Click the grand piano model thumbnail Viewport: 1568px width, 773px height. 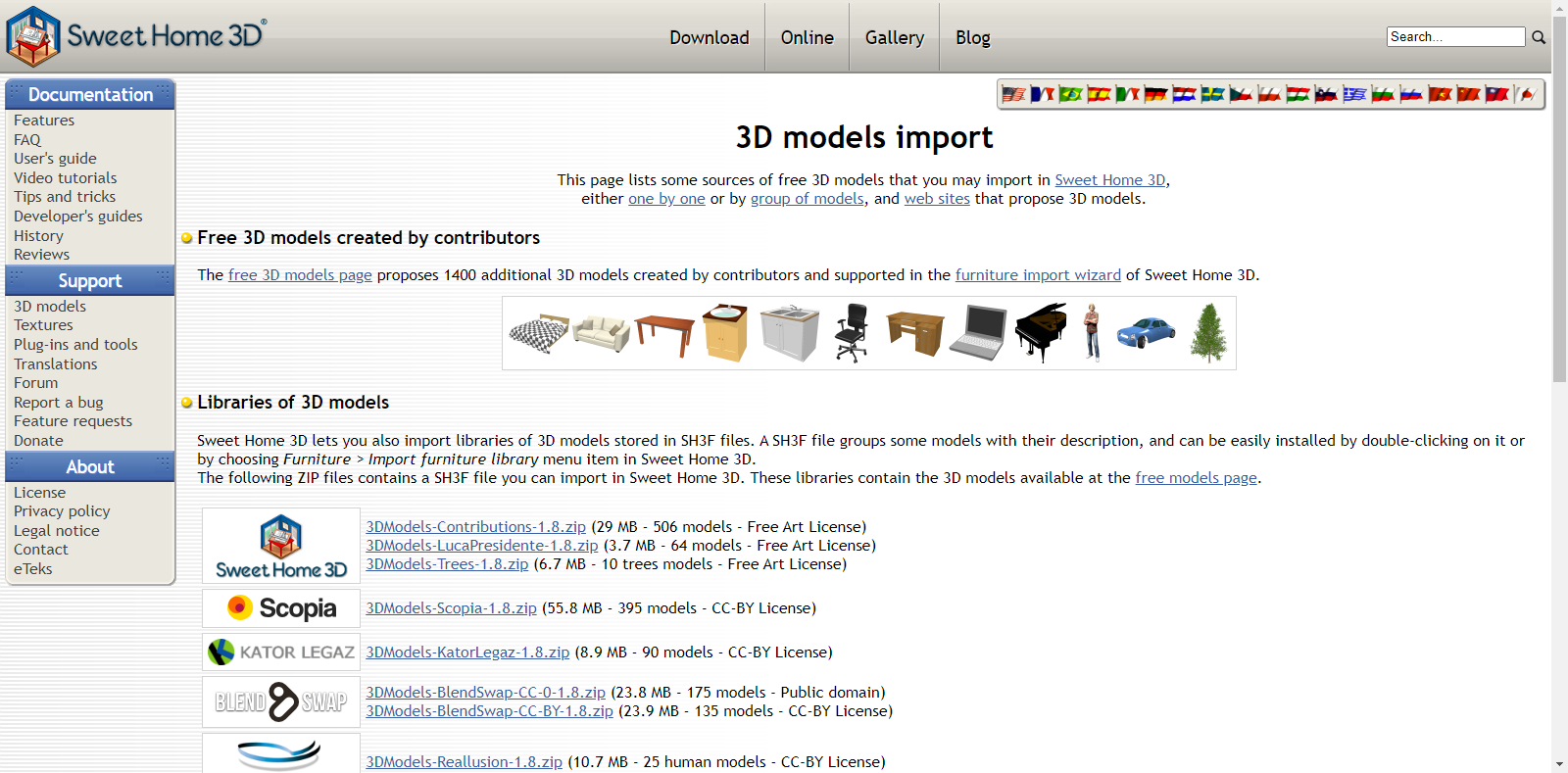pyautogui.click(x=1040, y=332)
